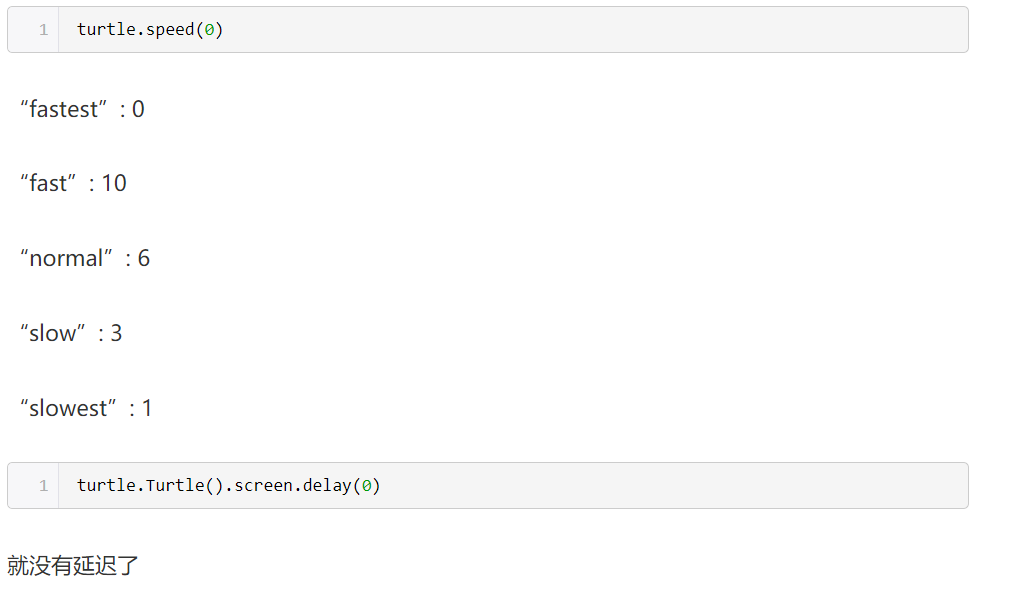Viewport: 1021px width, 606px height.
Task: Click line number 1 in first code block
Action: pyautogui.click(x=44, y=30)
